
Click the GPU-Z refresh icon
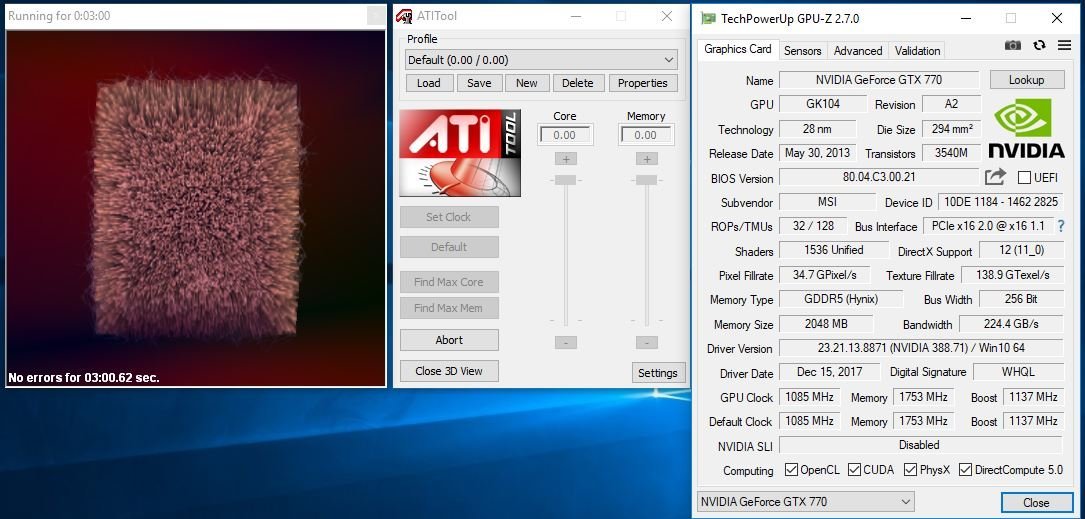1039,46
